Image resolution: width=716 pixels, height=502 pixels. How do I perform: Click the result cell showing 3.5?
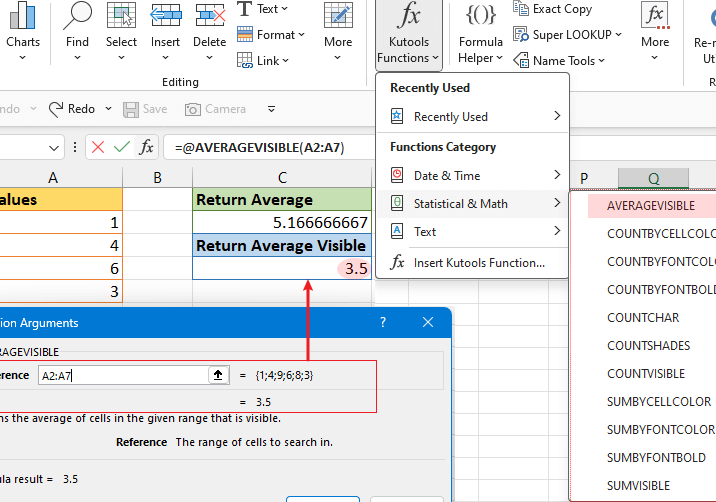point(282,268)
